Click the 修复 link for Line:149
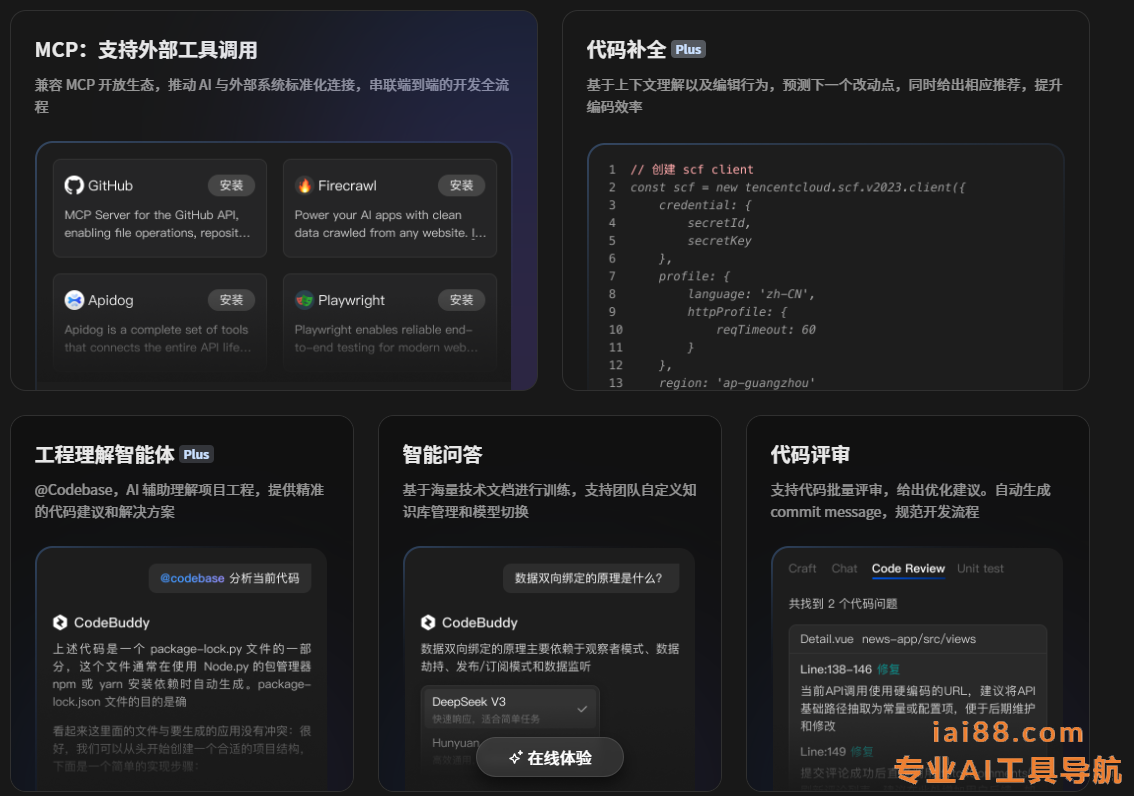Viewport: 1134px width, 796px height. pyautogui.click(x=861, y=752)
